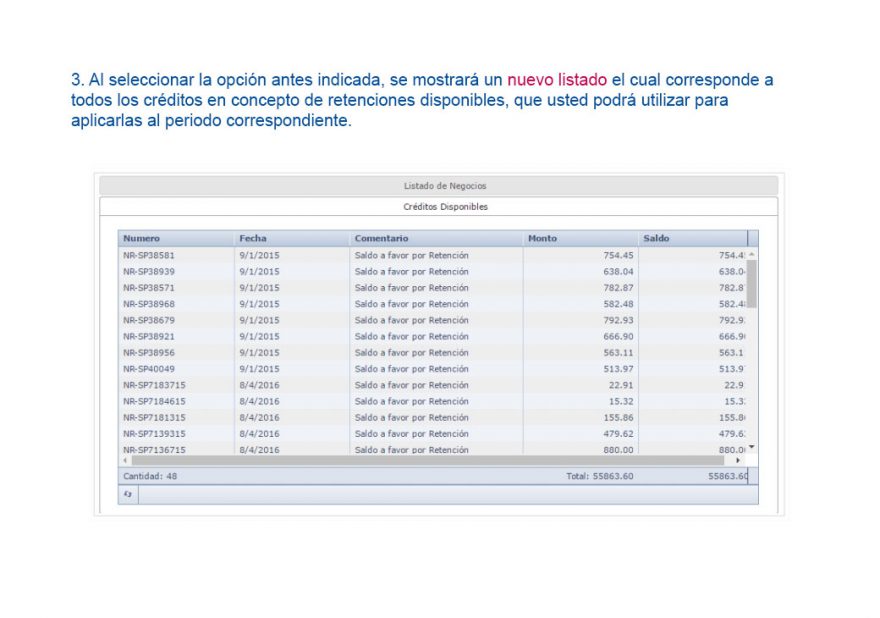The height and width of the screenshot is (618, 880).
Task: Click the Fecha cell of row NR-SP7183715
Action: [292, 386]
